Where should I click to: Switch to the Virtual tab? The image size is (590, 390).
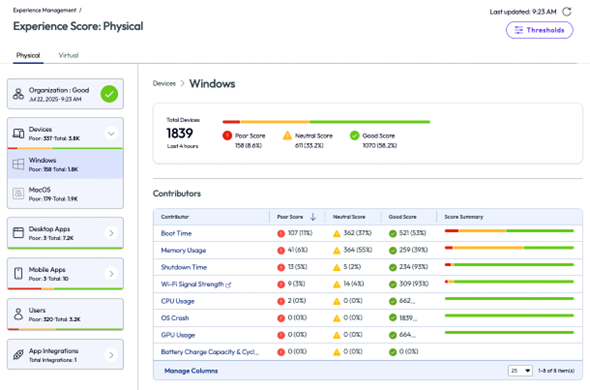point(68,55)
